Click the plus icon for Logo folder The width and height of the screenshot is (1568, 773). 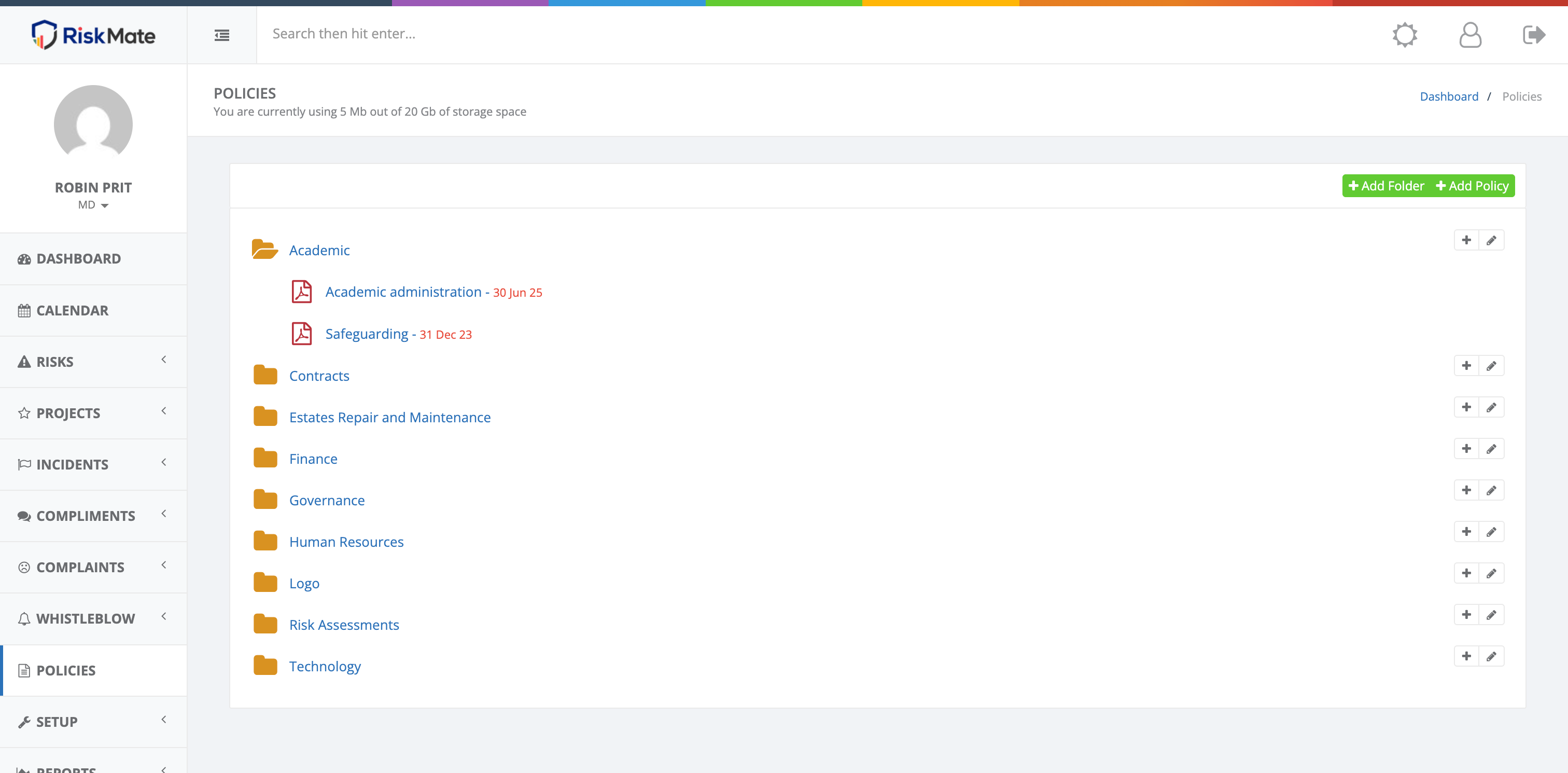[x=1466, y=573]
